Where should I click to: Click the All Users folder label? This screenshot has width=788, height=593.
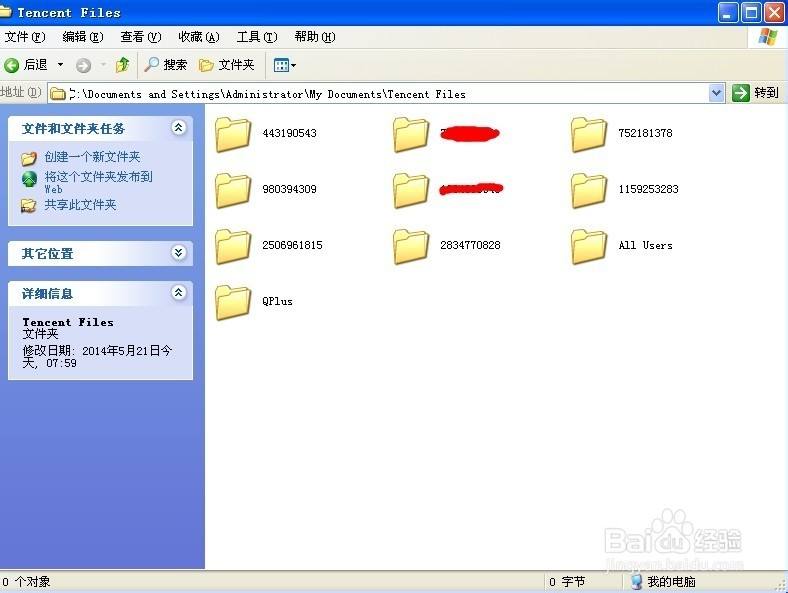point(645,245)
